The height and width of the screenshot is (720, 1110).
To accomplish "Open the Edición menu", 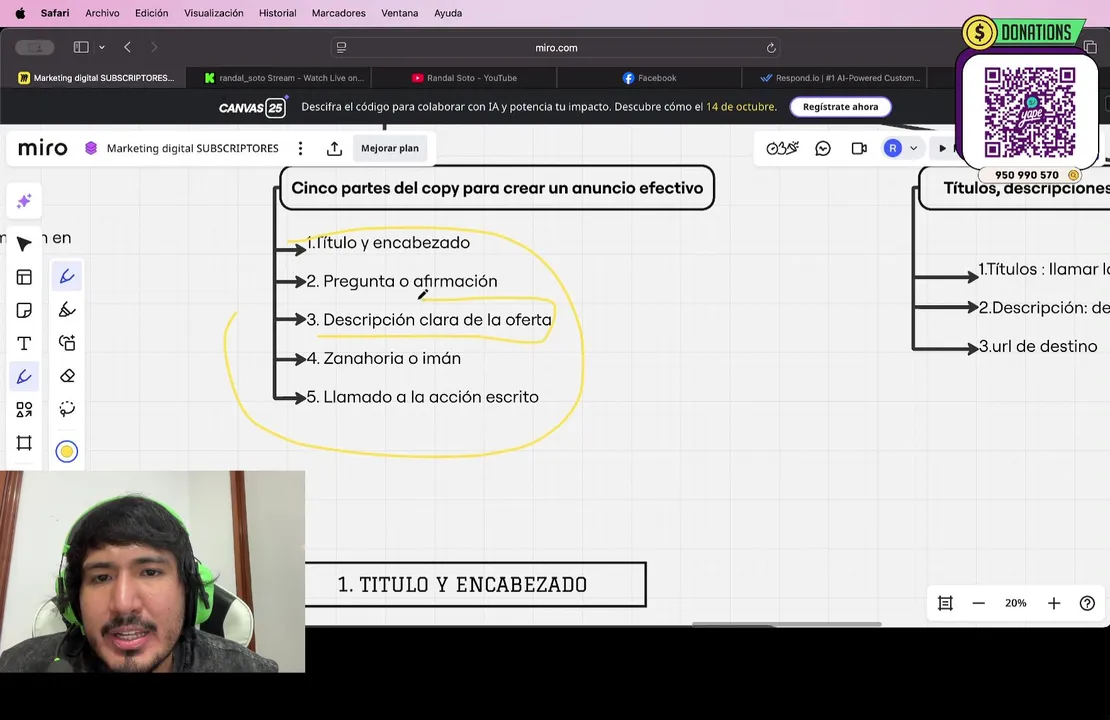I will (x=151, y=13).
